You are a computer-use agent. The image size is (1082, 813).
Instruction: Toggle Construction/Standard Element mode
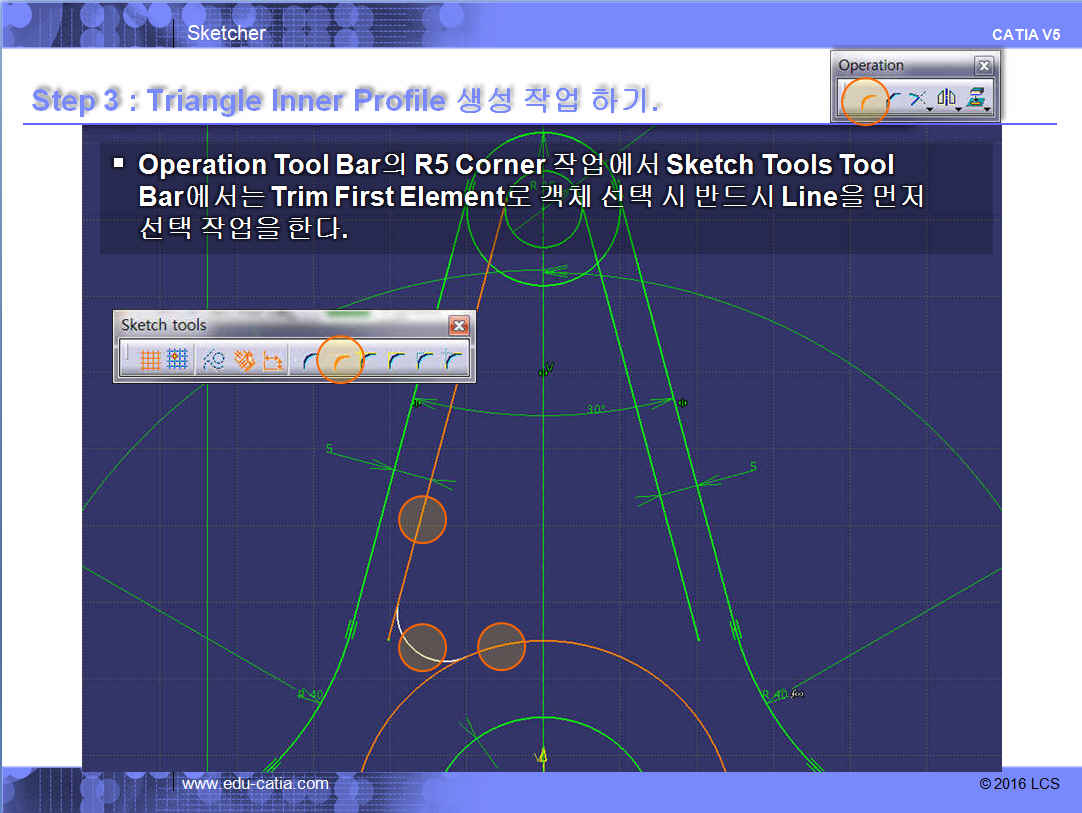(x=213, y=361)
